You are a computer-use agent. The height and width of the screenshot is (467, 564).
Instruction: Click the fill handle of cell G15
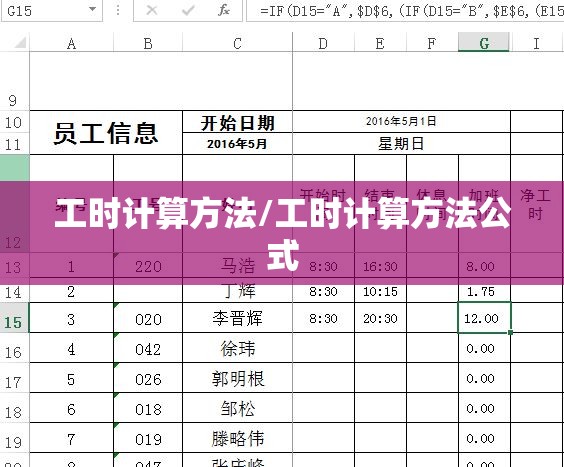[510, 332]
